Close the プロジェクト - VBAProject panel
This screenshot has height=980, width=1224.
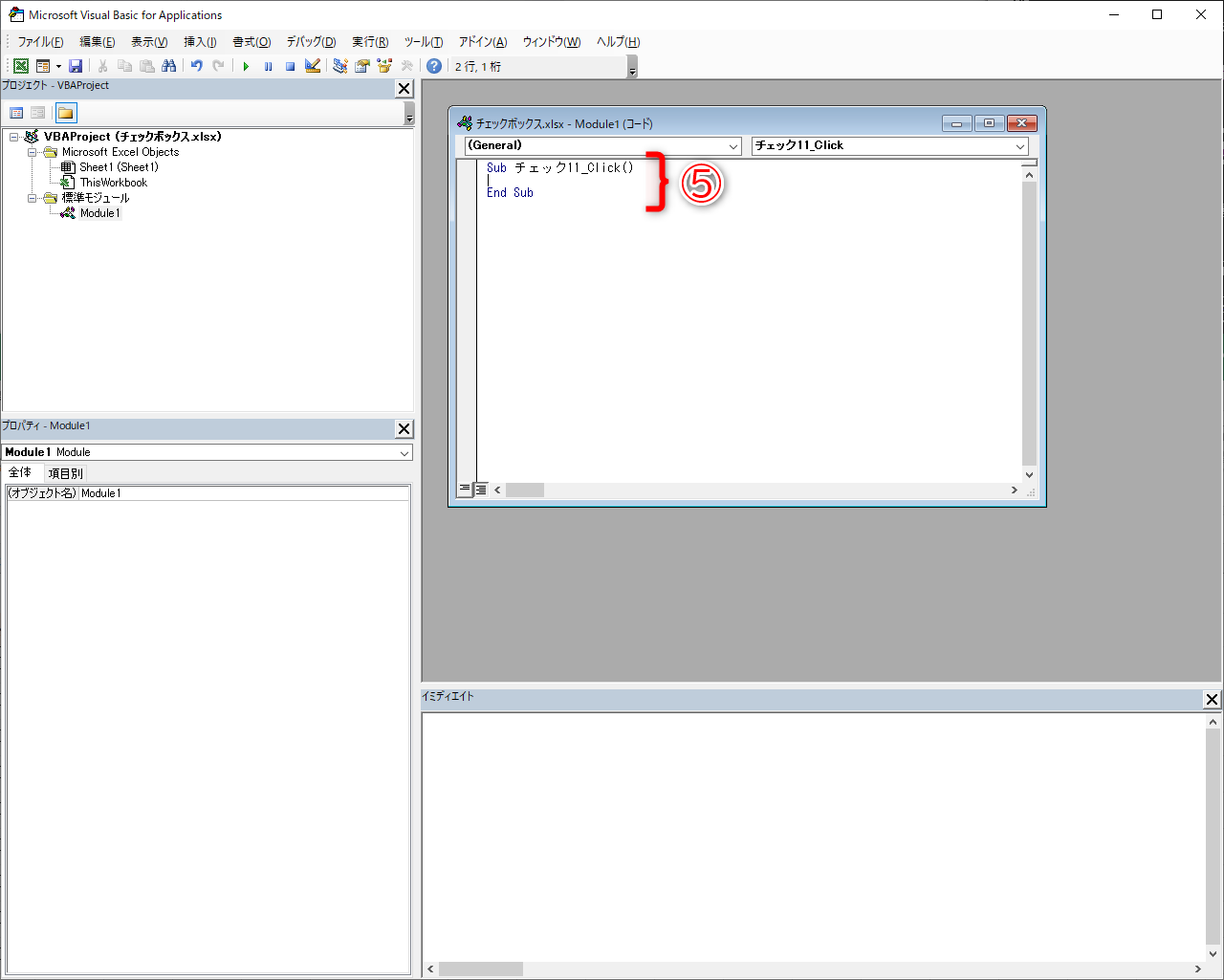404,88
